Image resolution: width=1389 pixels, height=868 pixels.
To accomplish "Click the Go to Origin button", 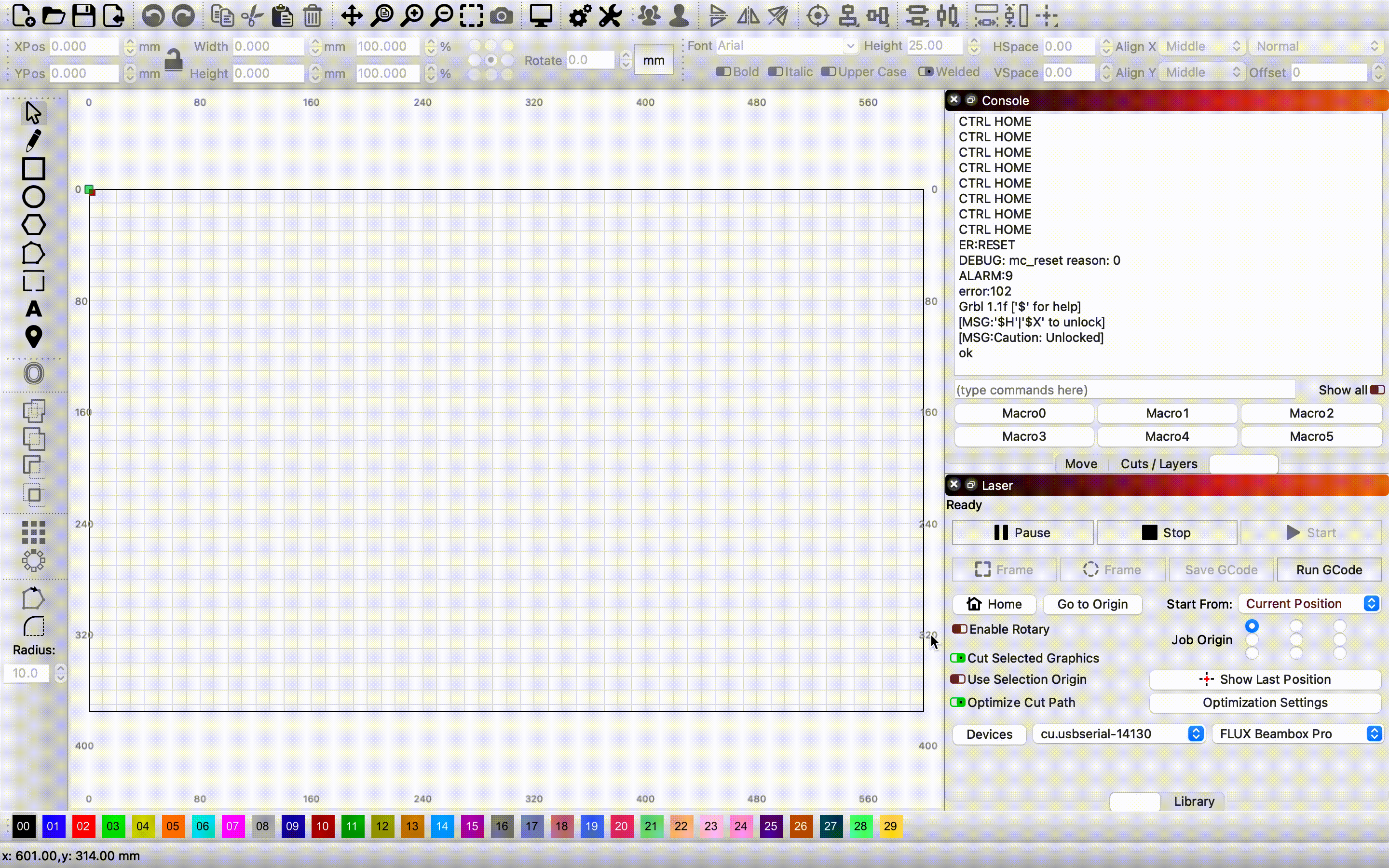I will click(x=1092, y=604).
